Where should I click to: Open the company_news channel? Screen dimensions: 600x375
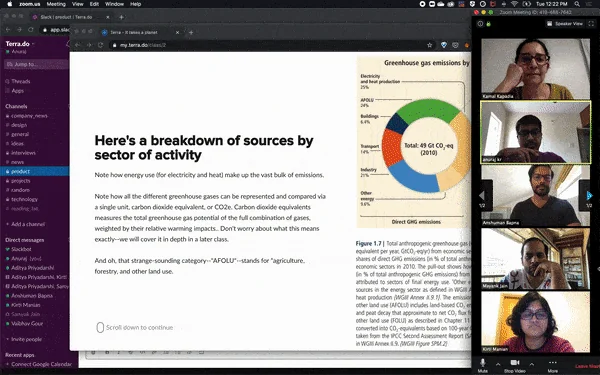(29, 116)
